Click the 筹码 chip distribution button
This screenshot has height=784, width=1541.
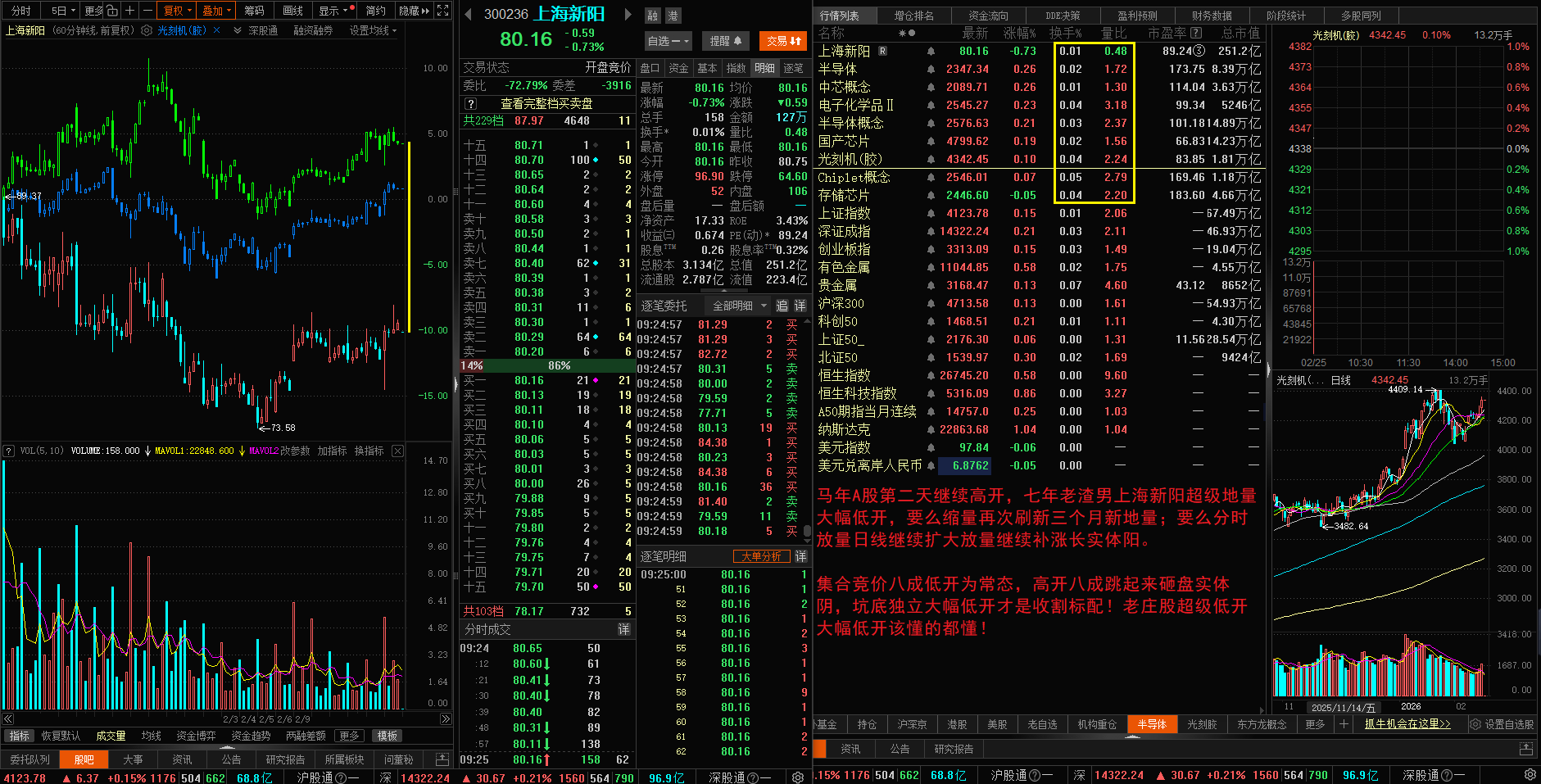point(254,11)
